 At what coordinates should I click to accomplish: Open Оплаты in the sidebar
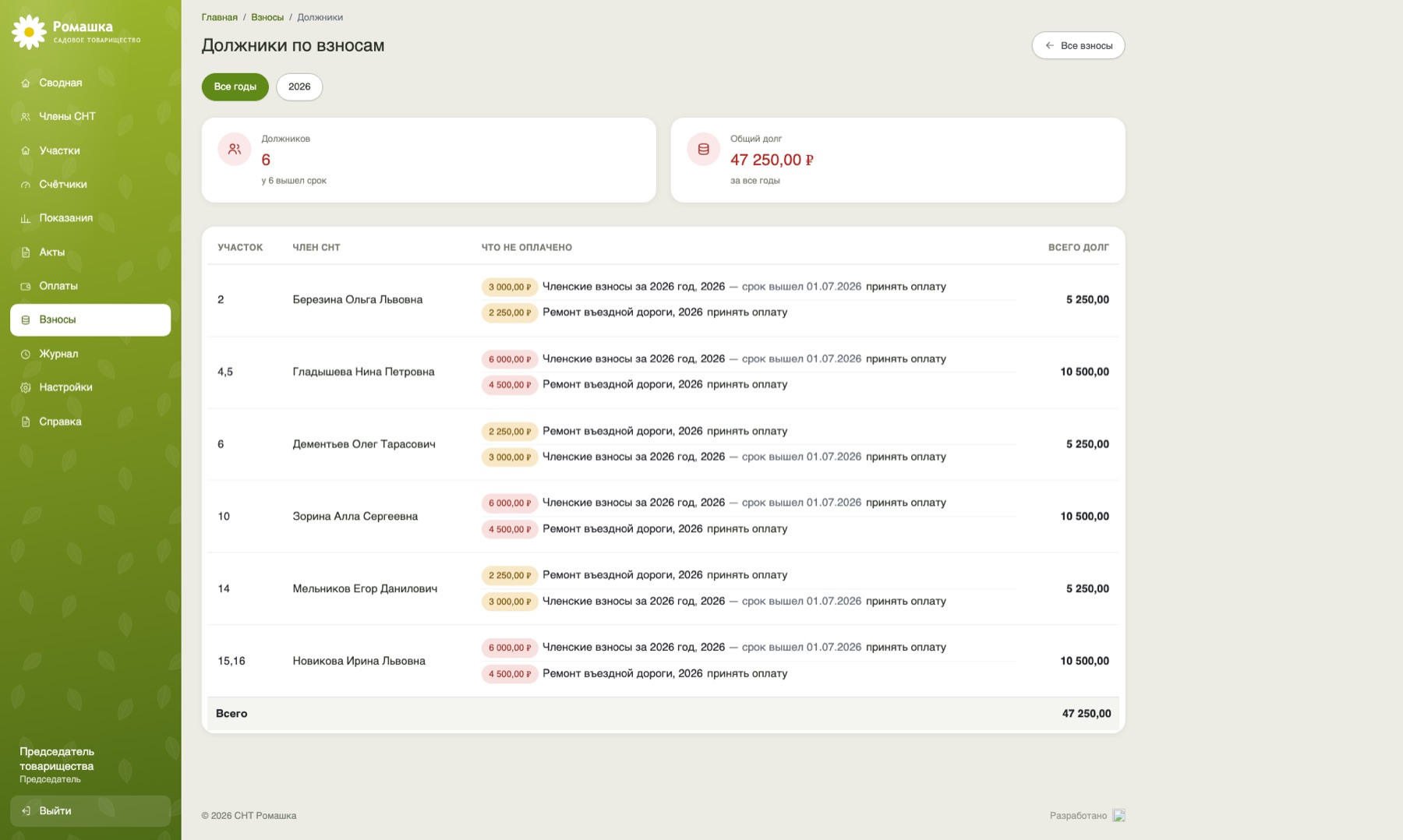90,286
